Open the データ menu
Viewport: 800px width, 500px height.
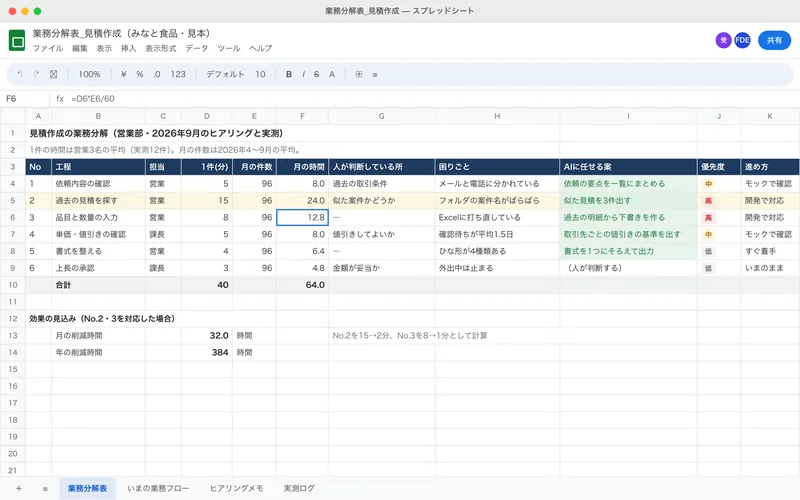(x=197, y=48)
